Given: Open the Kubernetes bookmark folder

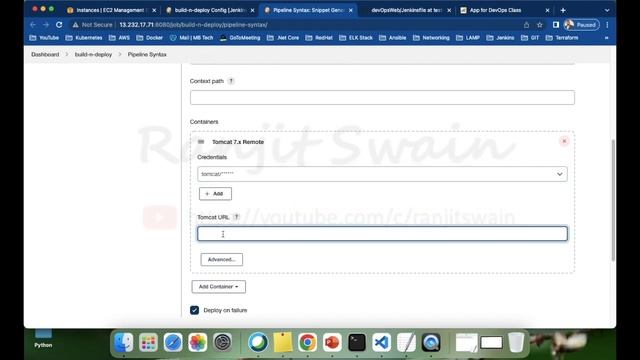Looking at the screenshot, I should pyautogui.click(x=84, y=38).
